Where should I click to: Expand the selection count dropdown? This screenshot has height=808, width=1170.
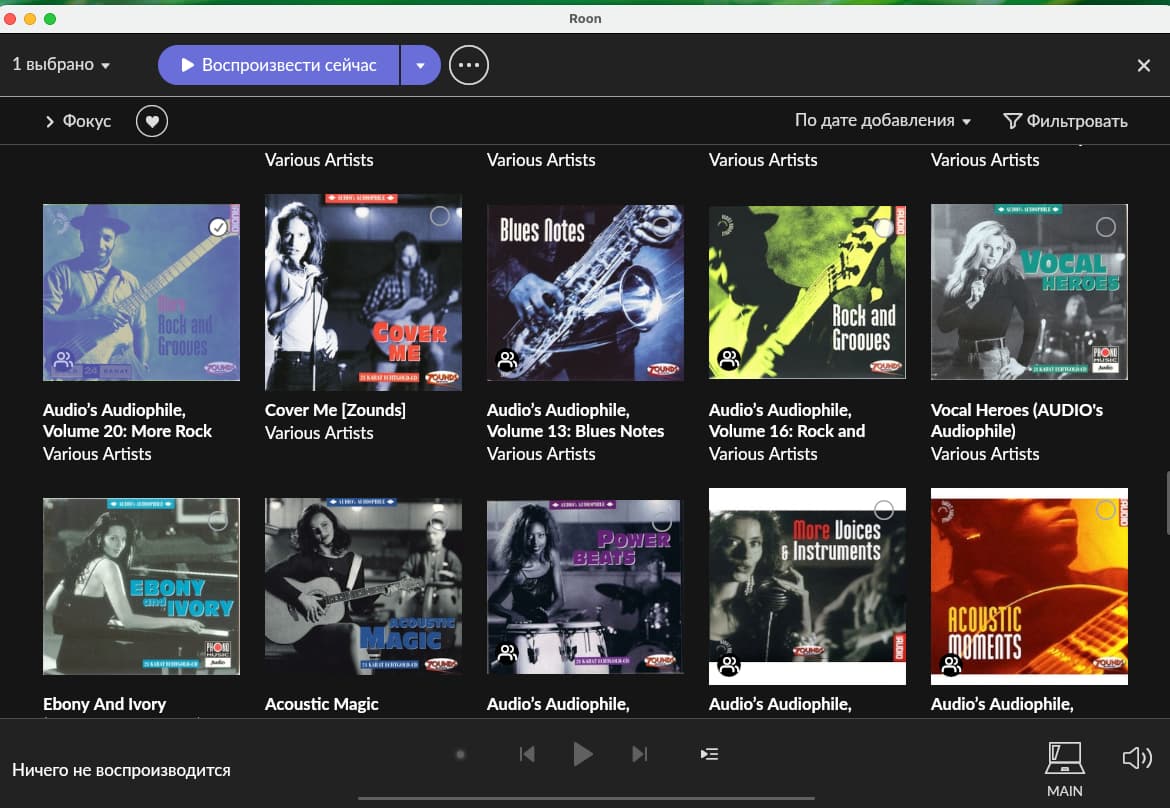tap(61, 65)
